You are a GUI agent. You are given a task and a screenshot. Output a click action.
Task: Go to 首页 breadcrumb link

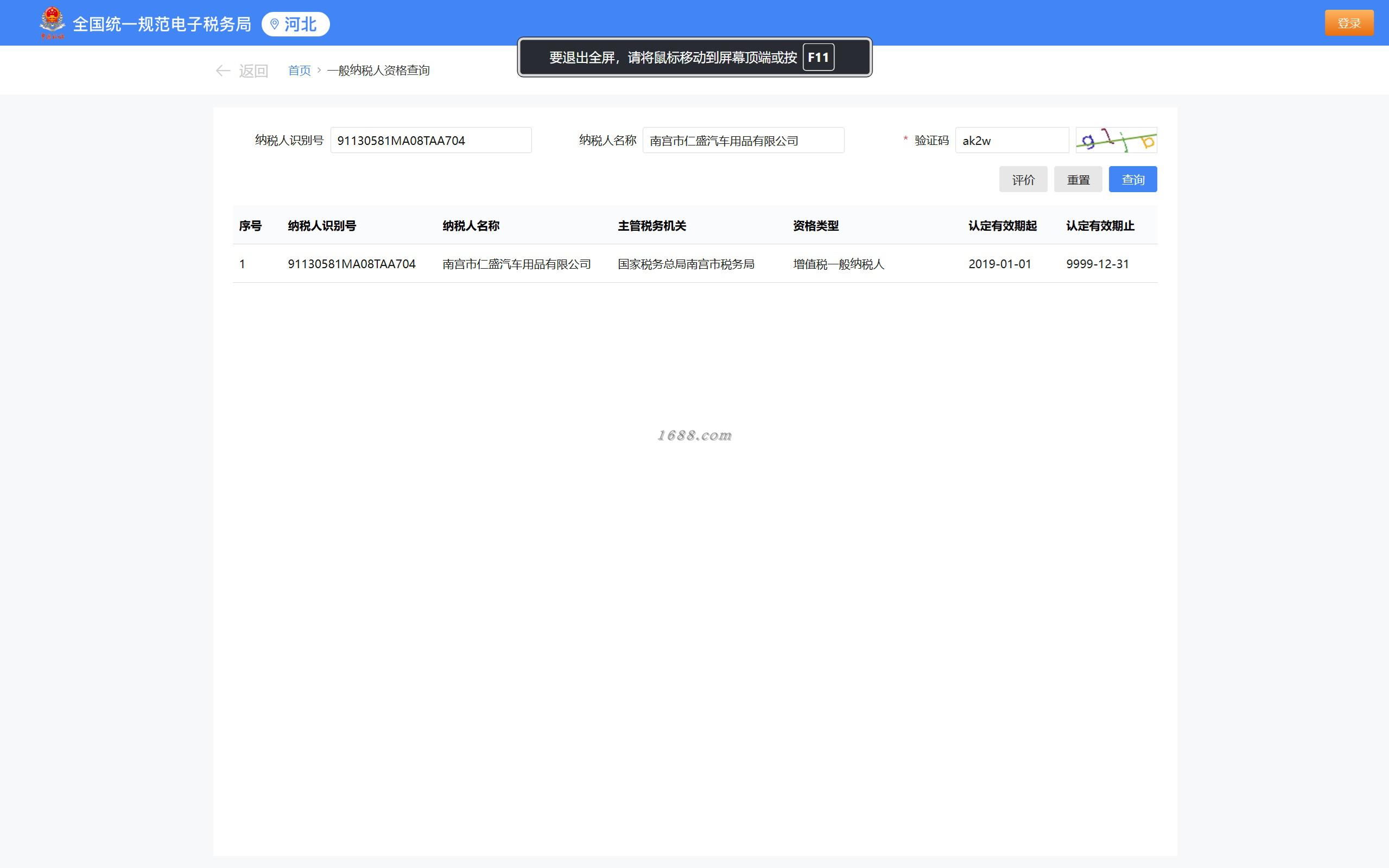click(299, 70)
